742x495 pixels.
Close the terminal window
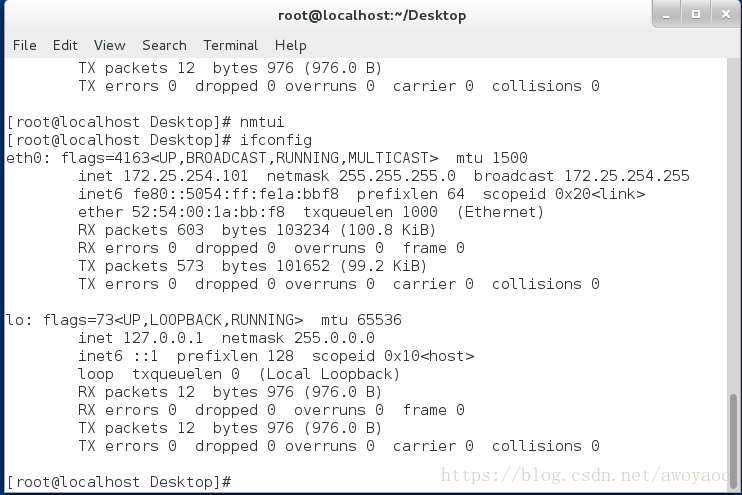[x=725, y=14]
